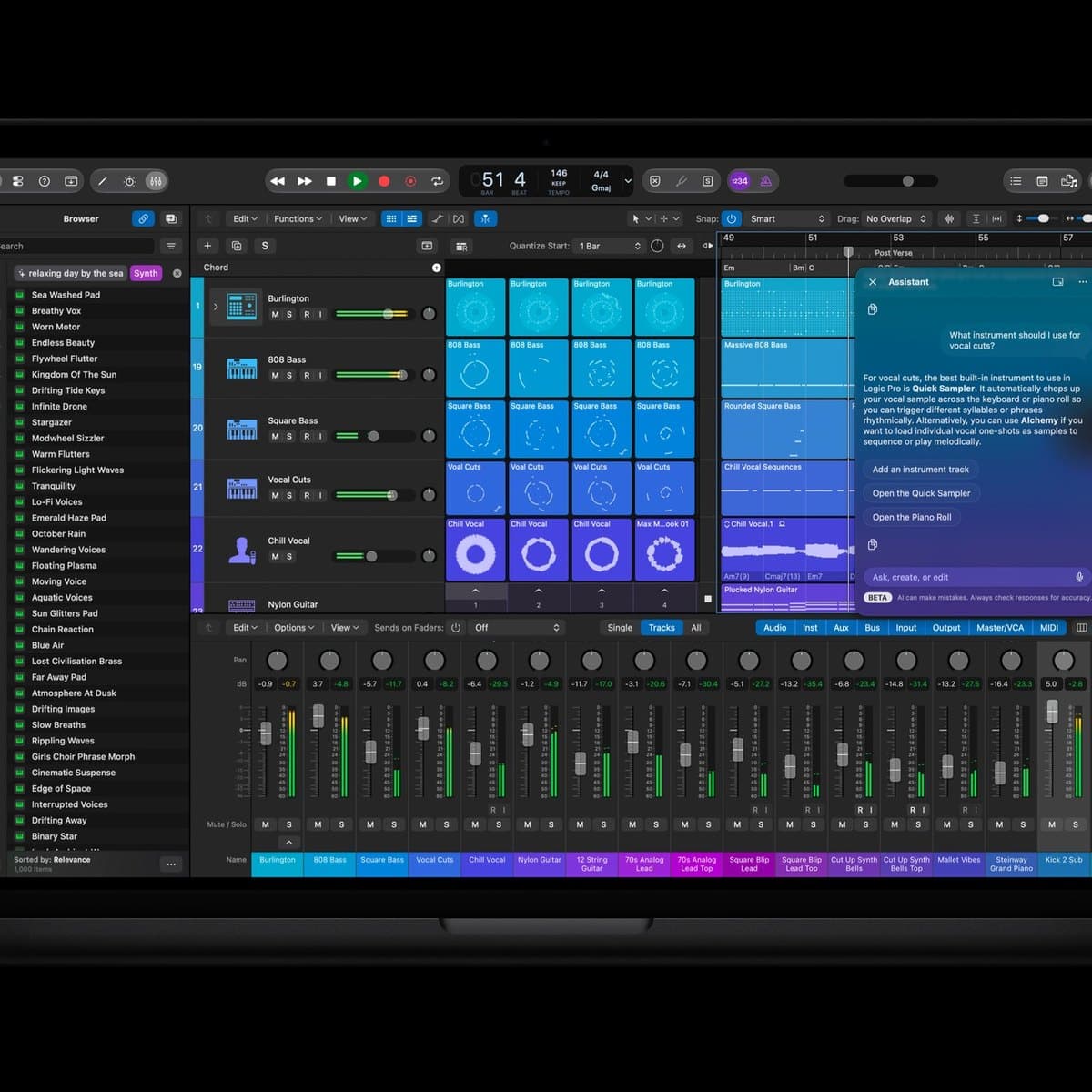Open the Assistant more options ellipsis

pos(1082,282)
